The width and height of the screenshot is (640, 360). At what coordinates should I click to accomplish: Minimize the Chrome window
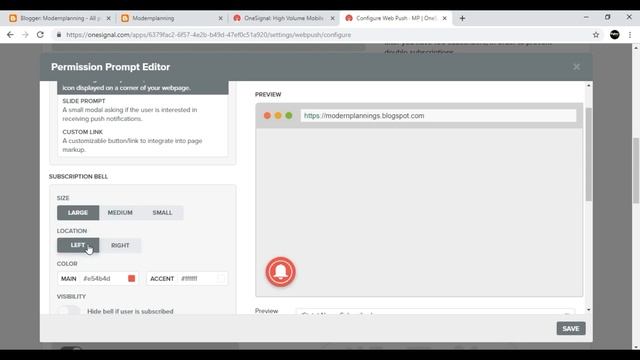(x=586, y=17)
